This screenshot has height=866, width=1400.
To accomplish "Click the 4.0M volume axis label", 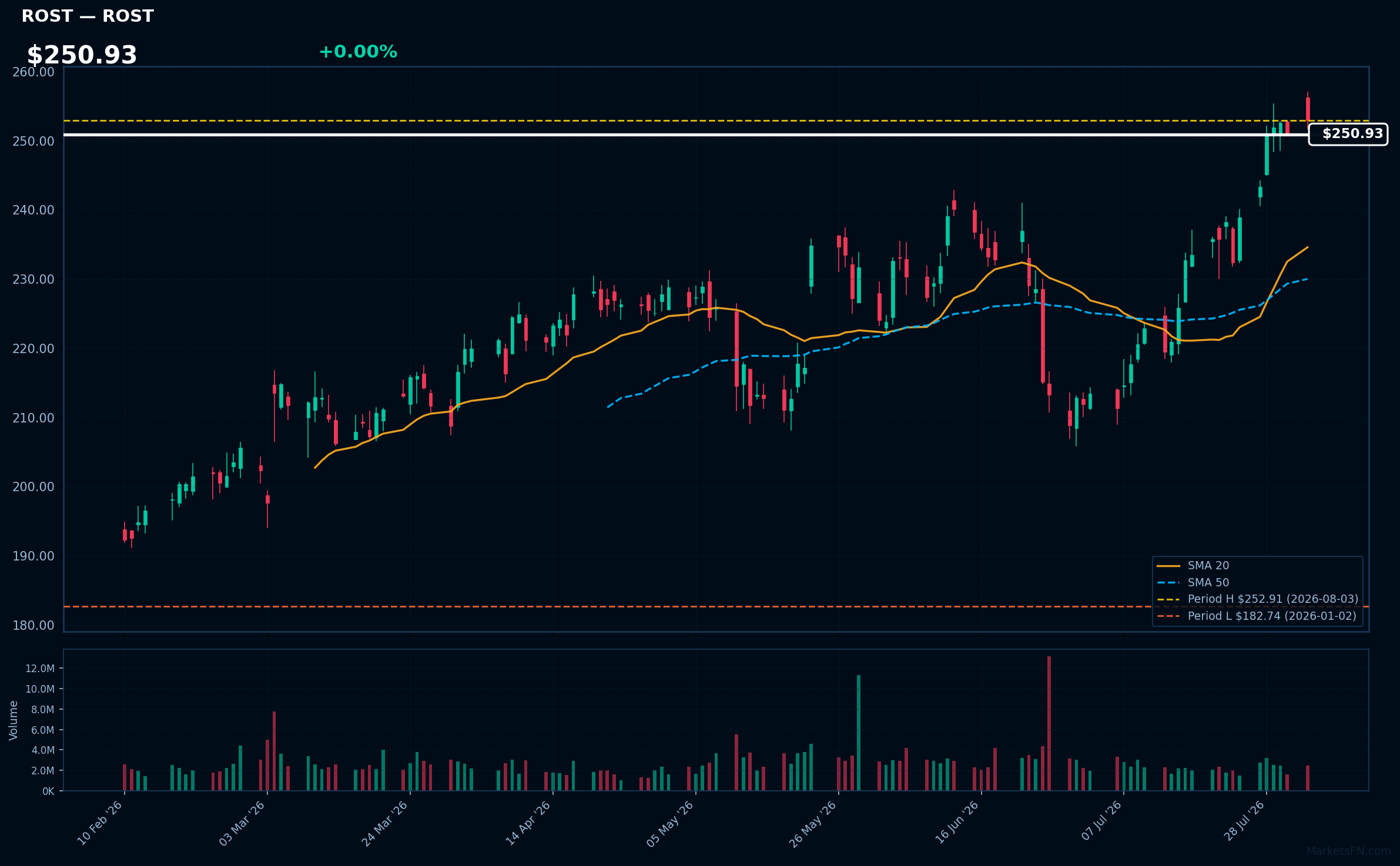I will point(43,750).
